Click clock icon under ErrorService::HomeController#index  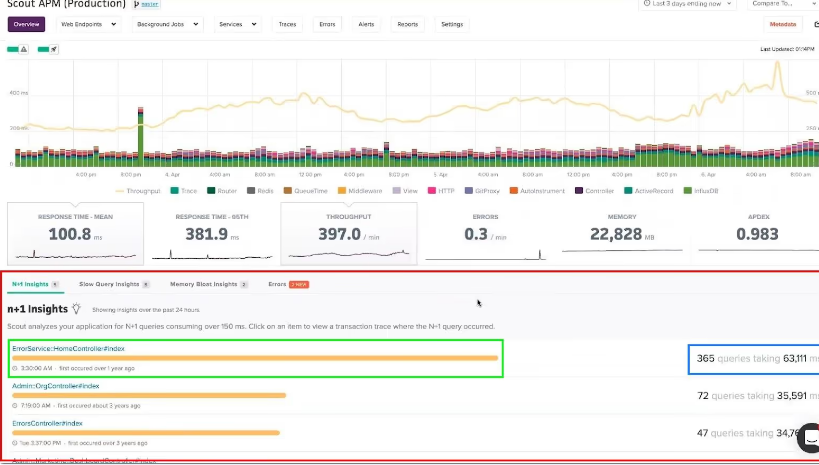[15, 368]
